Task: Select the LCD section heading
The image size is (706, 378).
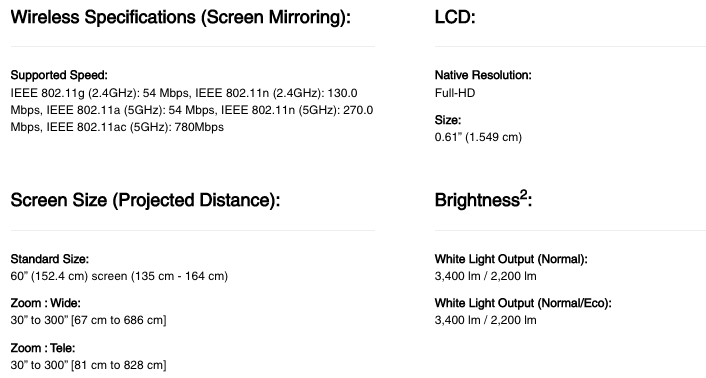Action: (455, 18)
